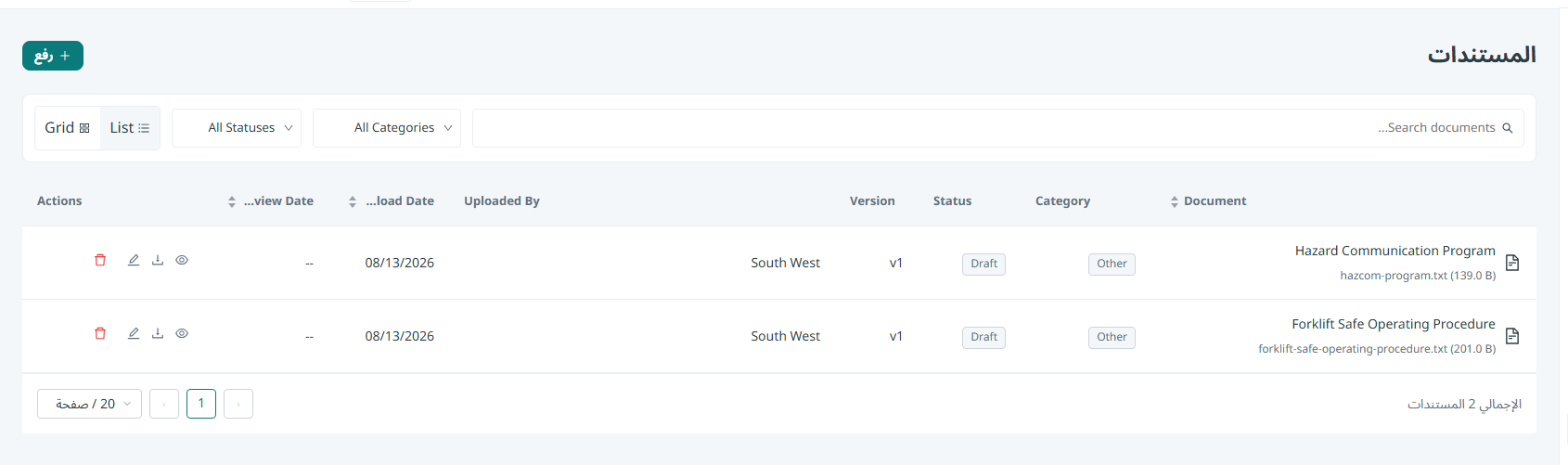The height and width of the screenshot is (465, 1568).
Task: Click the رفع upload button
Action: pos(53,56)
